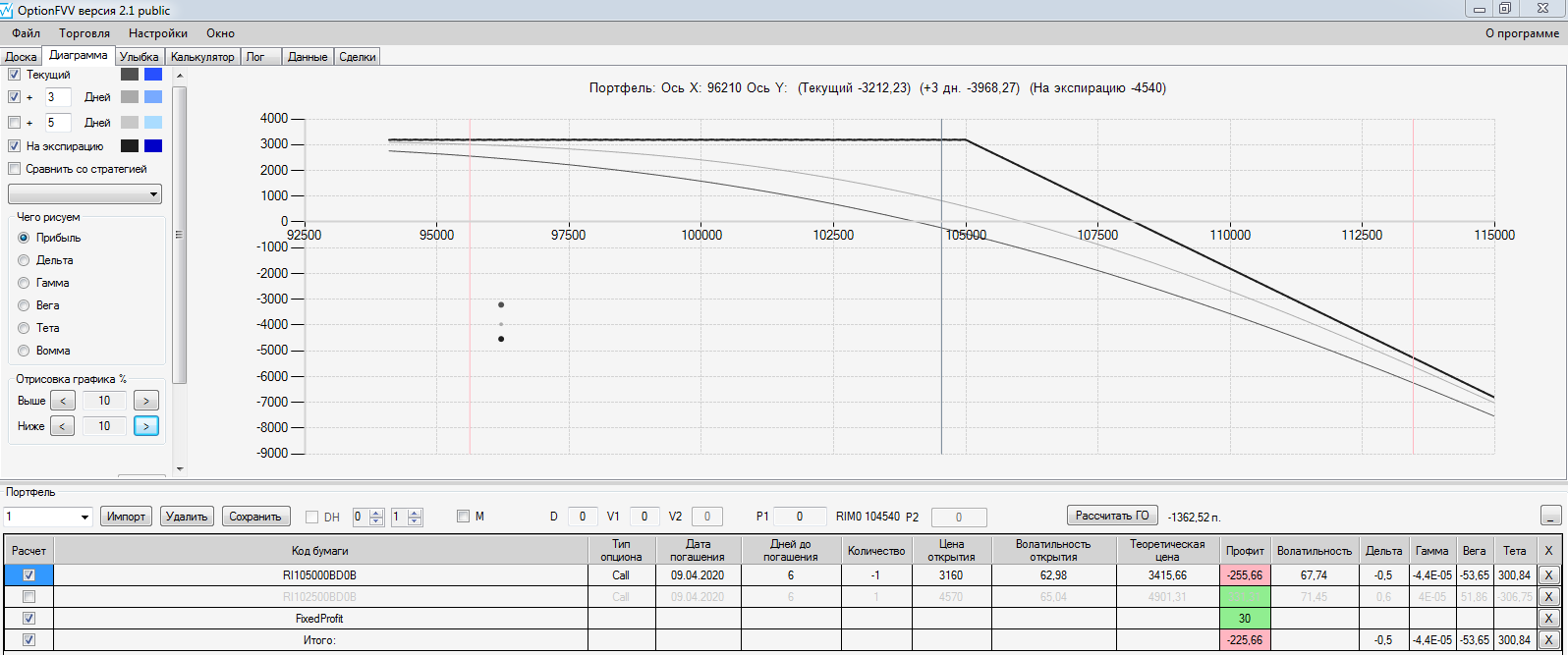This screenshot has width=1568, height=655.
Task: Click the P1 input field
Action: [x=801, y=517]
